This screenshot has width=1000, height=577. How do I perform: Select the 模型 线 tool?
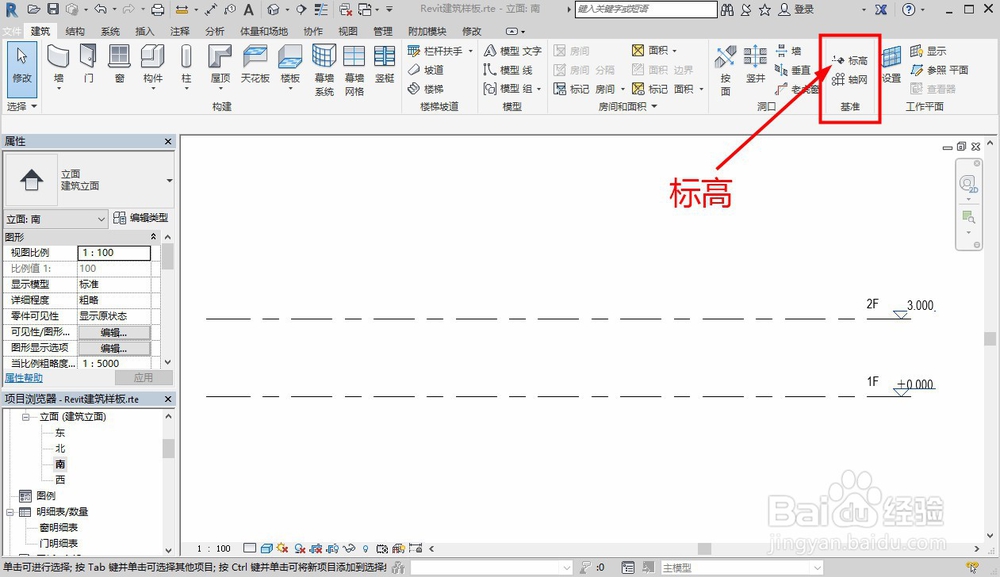pos(508,69)
